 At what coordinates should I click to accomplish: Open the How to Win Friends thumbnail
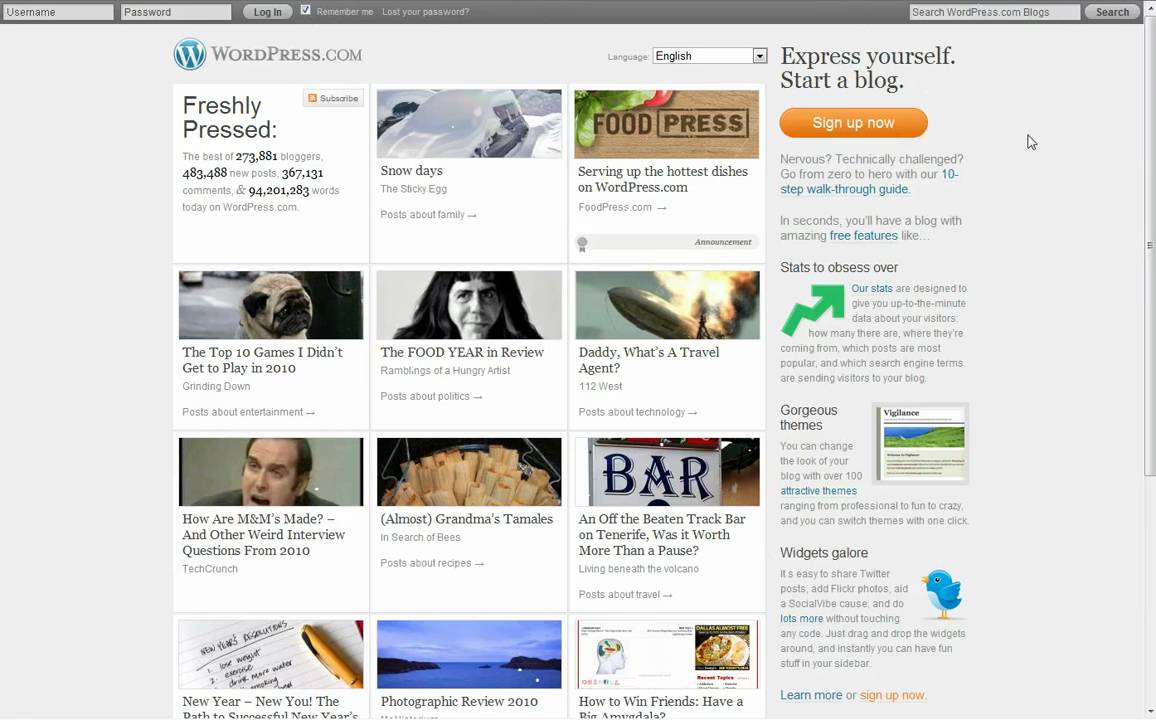[667, 654]
